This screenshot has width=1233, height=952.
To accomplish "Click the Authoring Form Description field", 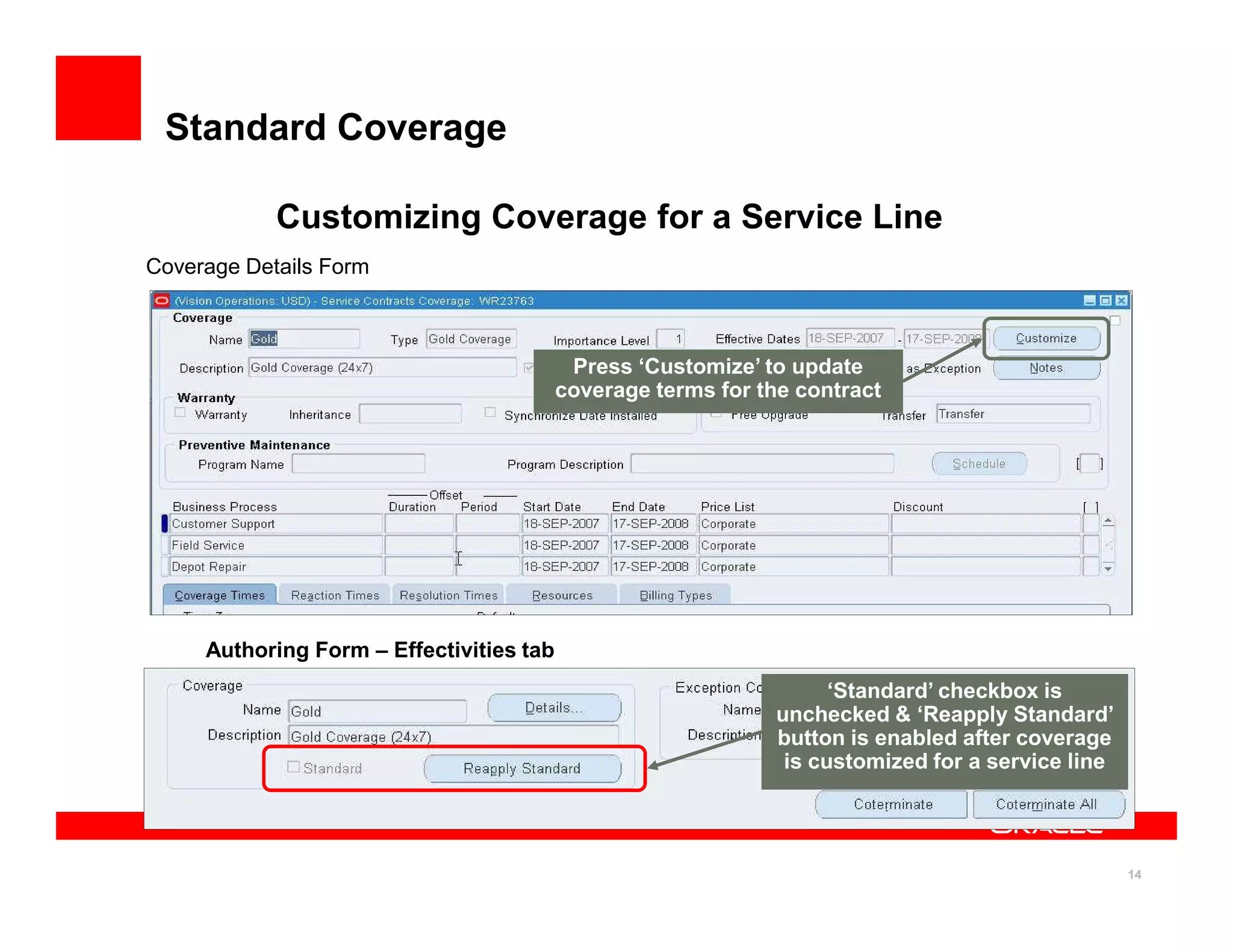I will (x=453, y=735).
